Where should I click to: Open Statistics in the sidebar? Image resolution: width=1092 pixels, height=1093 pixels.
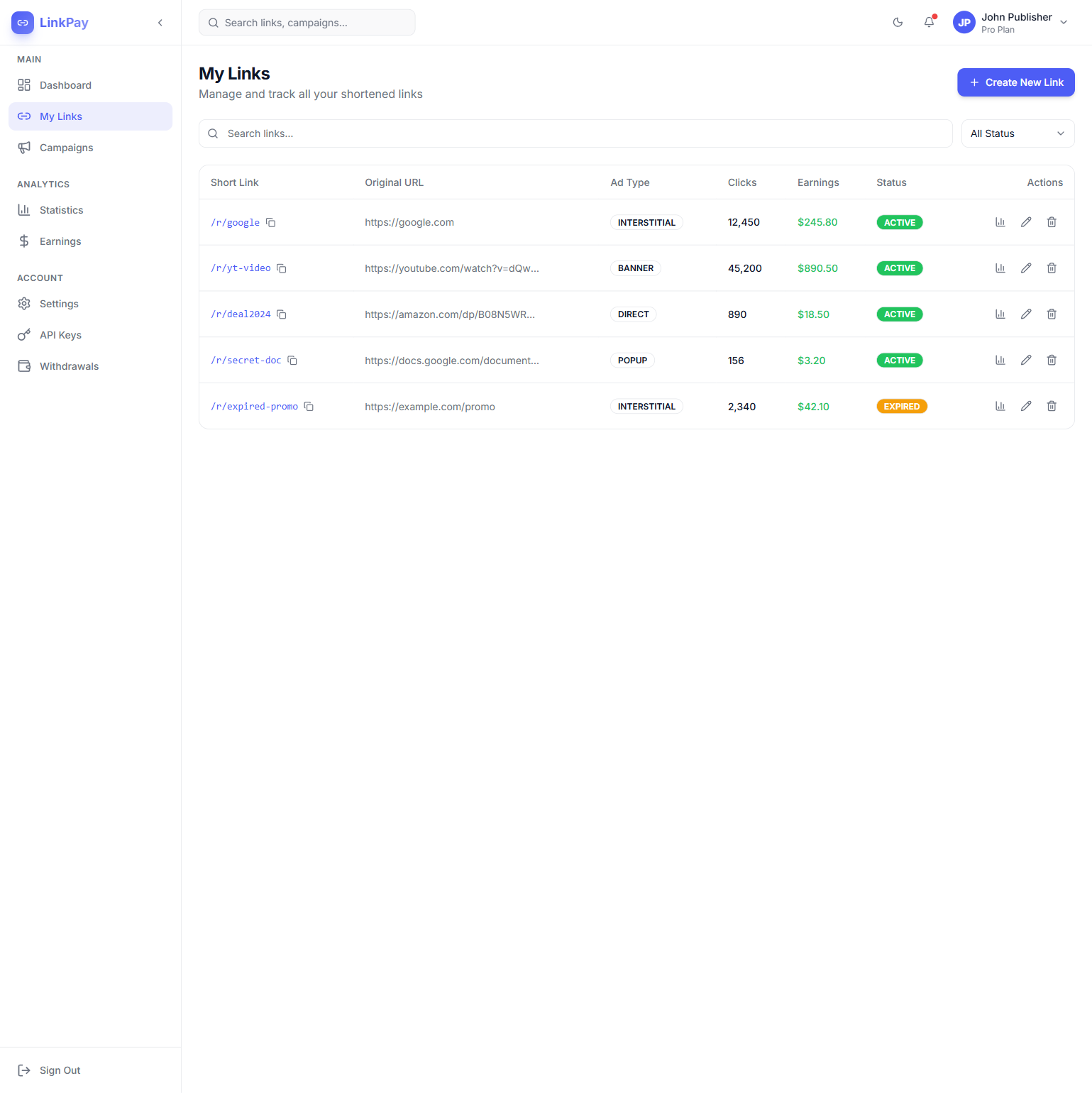[90, 210]
